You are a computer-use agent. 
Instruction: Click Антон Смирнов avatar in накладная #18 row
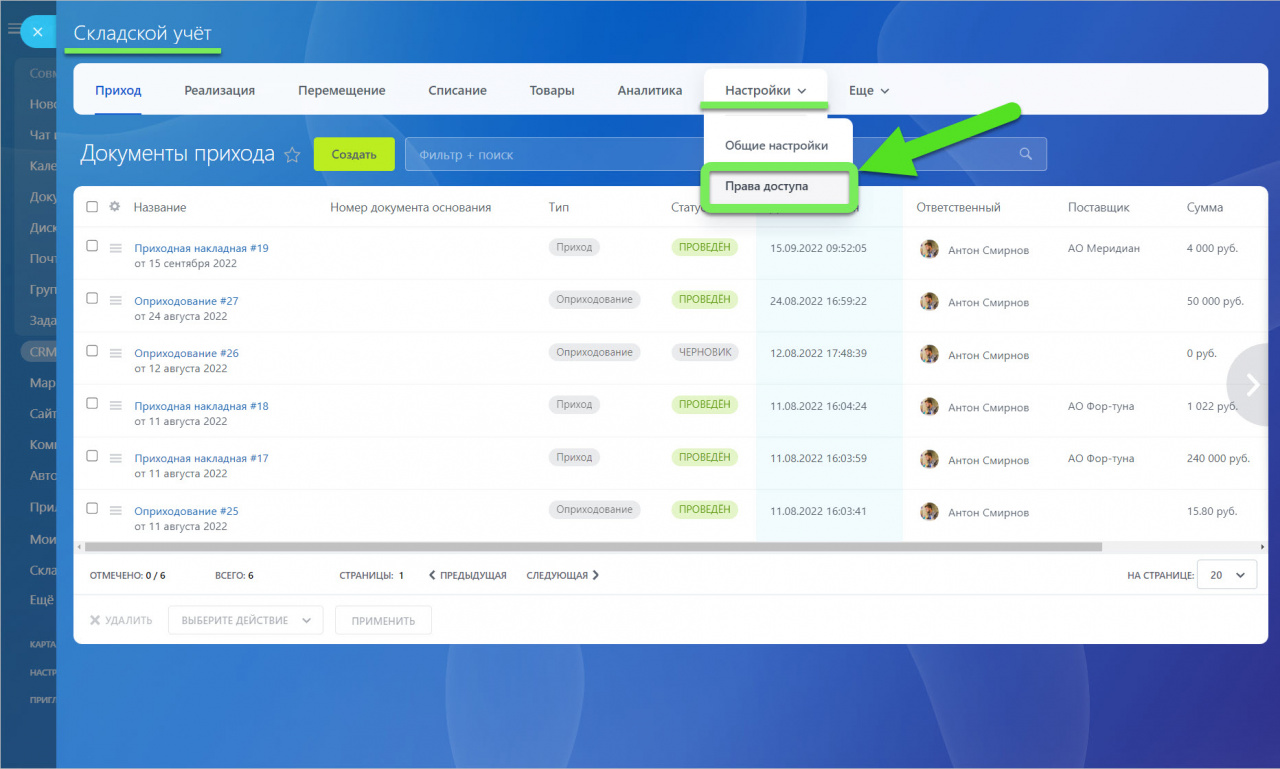929,406
